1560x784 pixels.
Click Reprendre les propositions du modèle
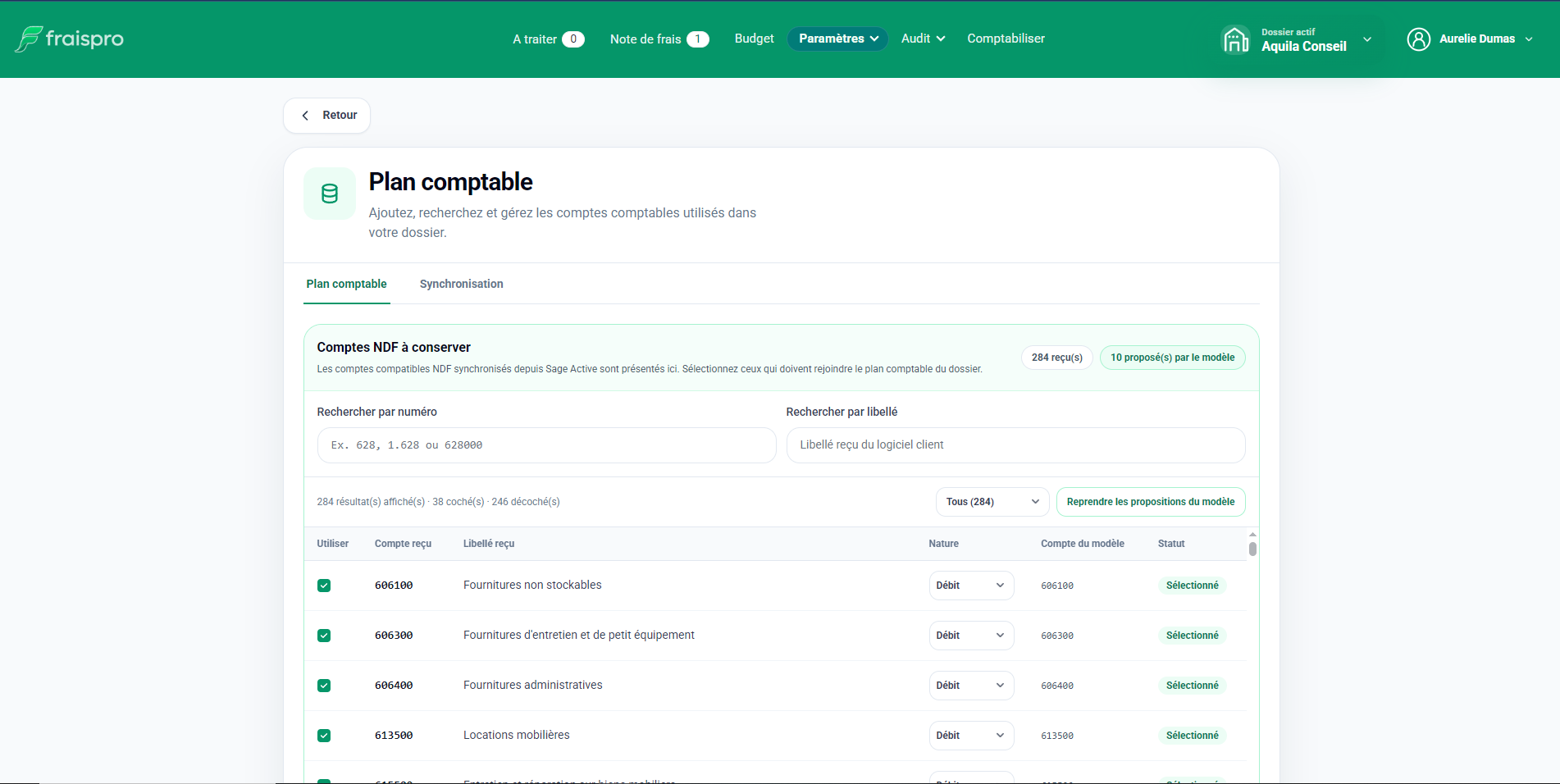click(x=1151, y=502)
